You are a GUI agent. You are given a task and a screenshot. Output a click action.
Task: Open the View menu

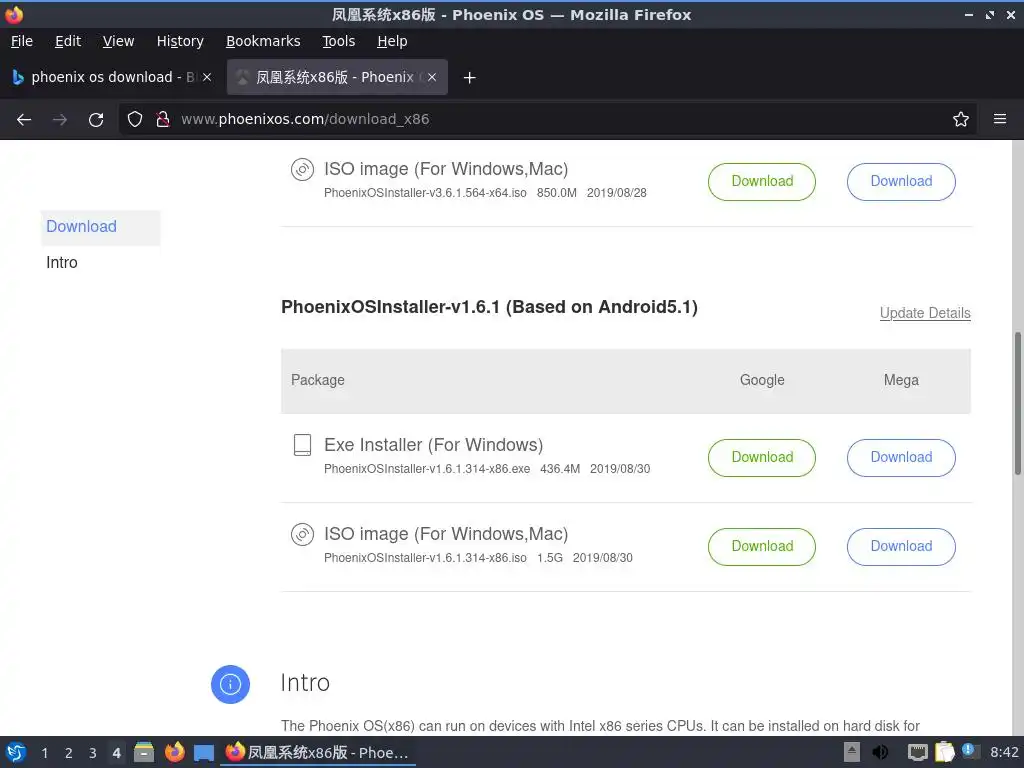[x=118, y=41]
